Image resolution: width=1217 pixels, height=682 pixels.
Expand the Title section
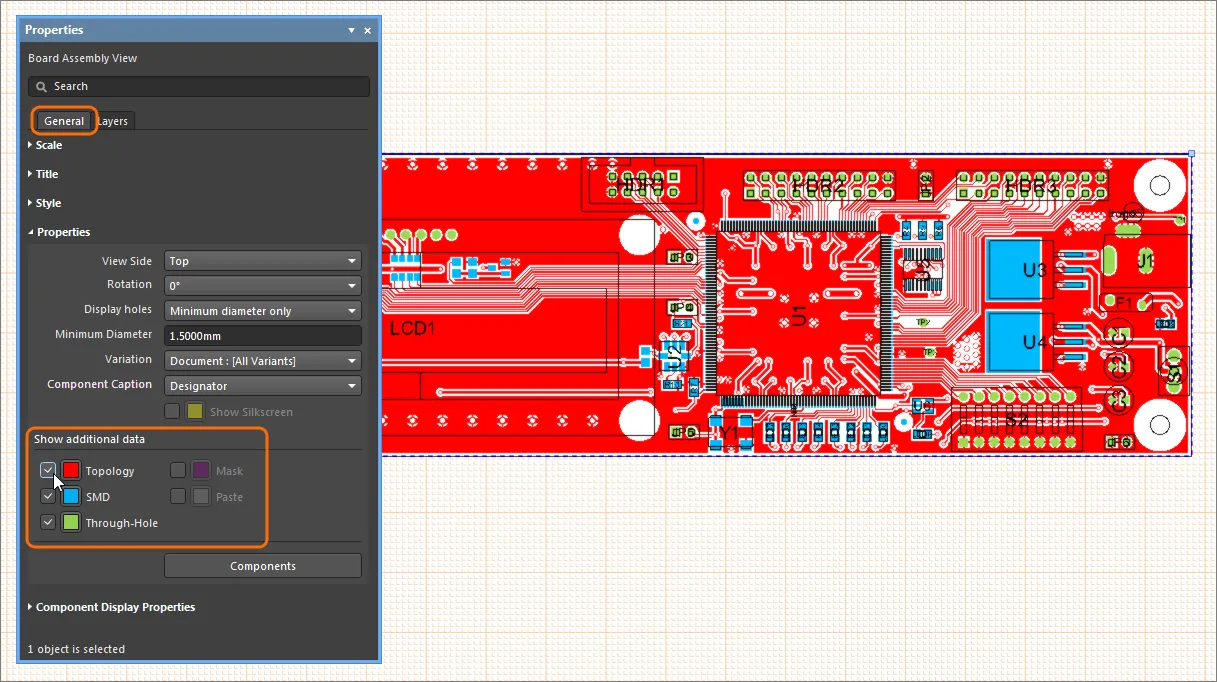point(43,174)
